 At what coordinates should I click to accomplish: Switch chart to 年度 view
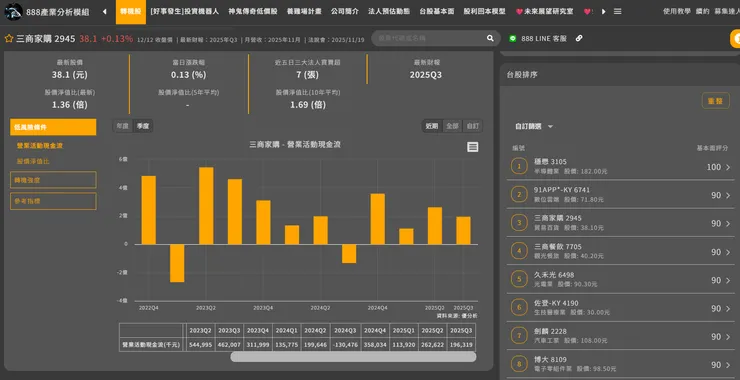point(123,126)
